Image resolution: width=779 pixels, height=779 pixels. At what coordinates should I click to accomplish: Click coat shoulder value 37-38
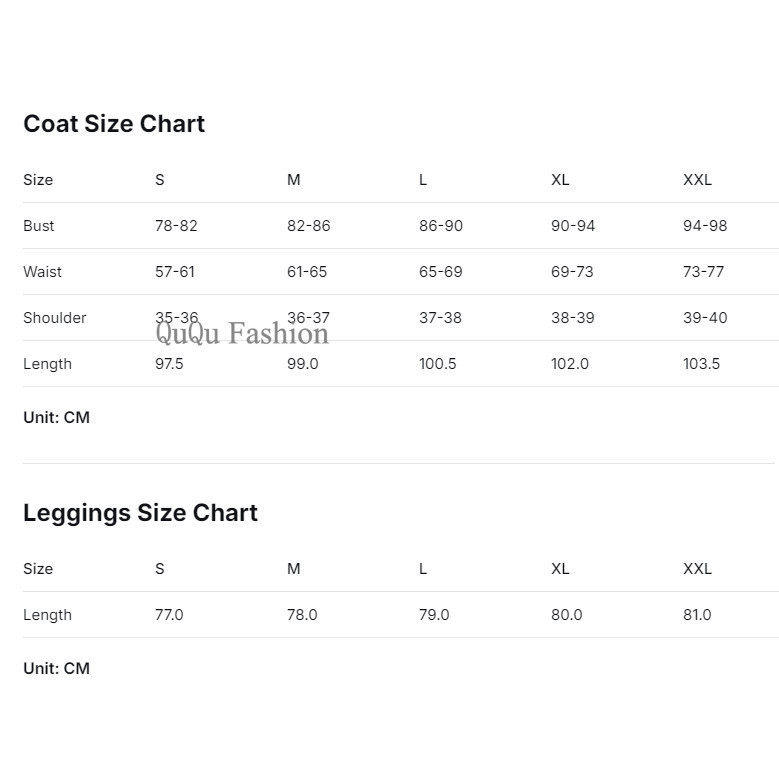tap(440, 318)
